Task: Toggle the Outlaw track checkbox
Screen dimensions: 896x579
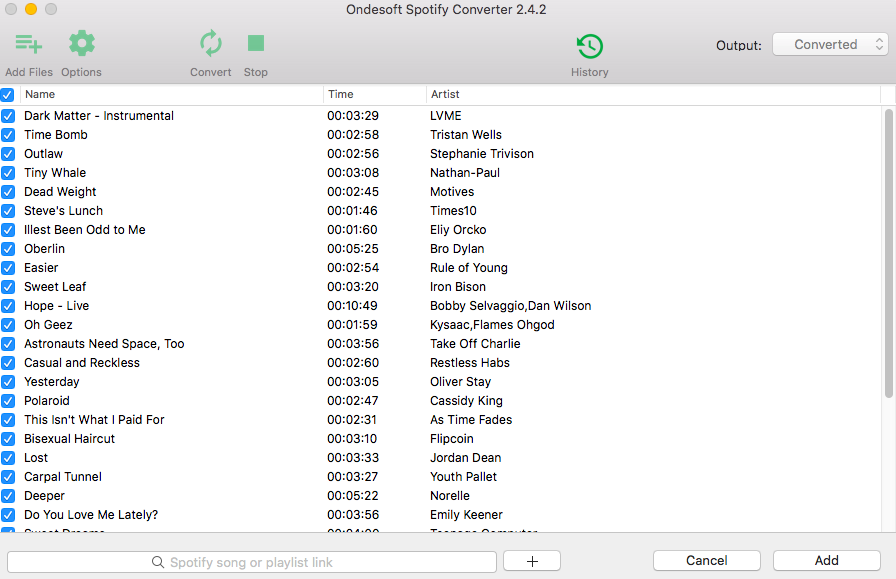Action: [8, 154]
